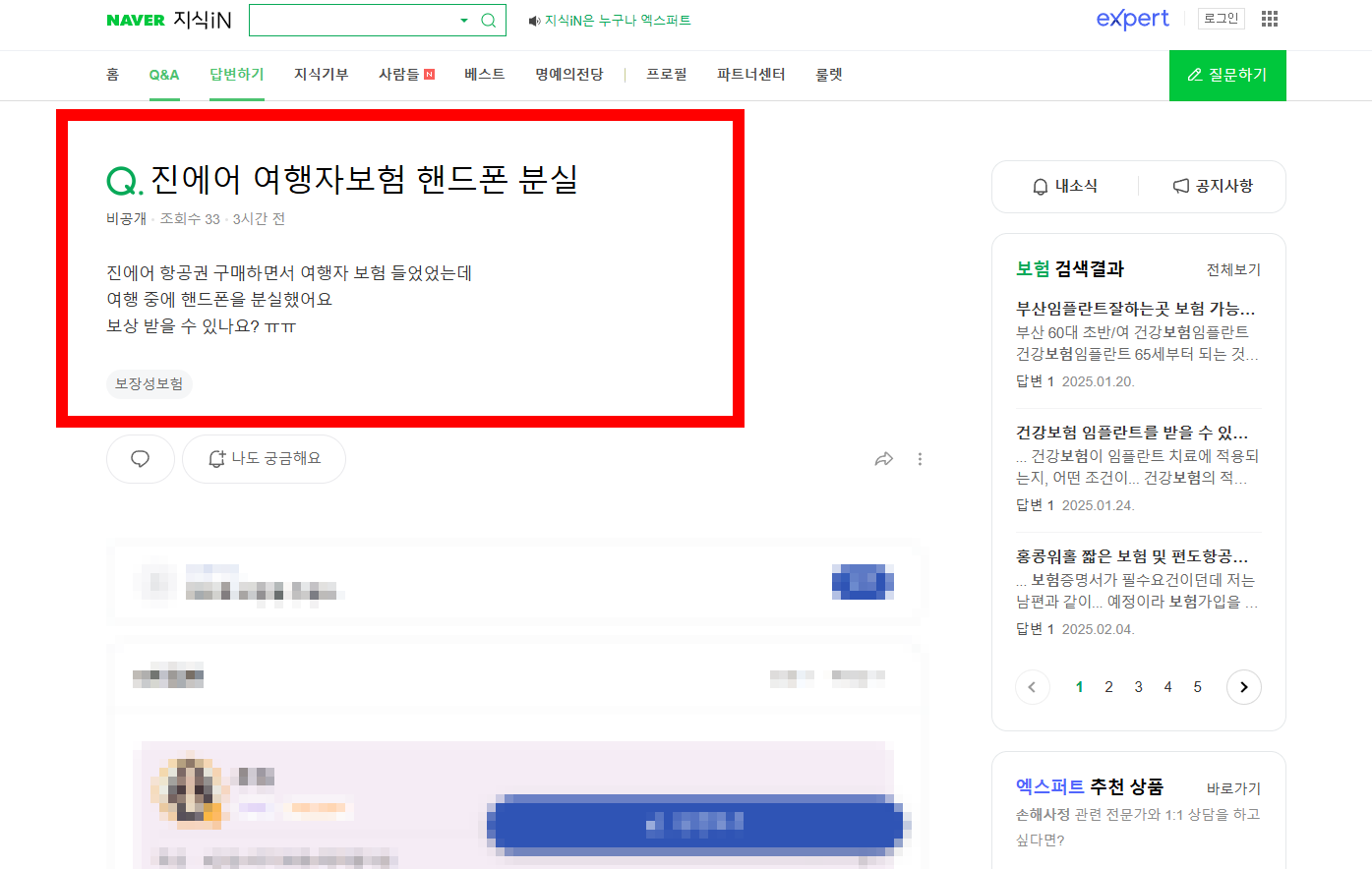Open the 룰렛 menu item

pos(829,75)
